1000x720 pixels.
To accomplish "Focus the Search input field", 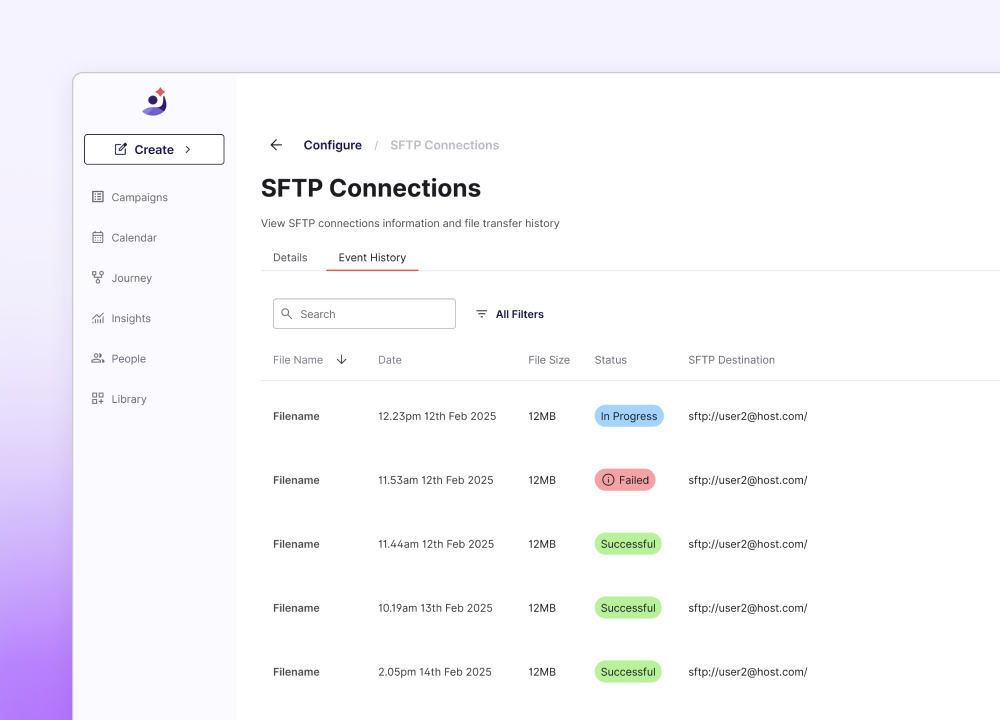I will [364, 314].
